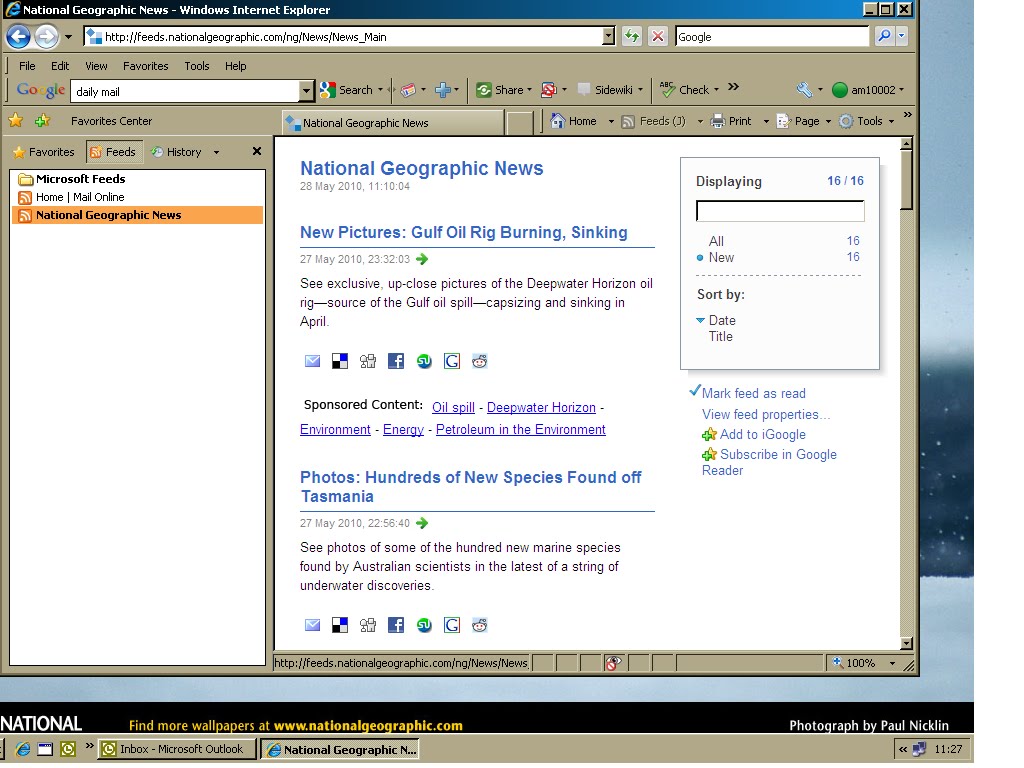Share Tasmania species article on Facebook
Image resolution: width=1024 pixels, height=768 pixels.
pyautogui.click(x=396, y=625)
